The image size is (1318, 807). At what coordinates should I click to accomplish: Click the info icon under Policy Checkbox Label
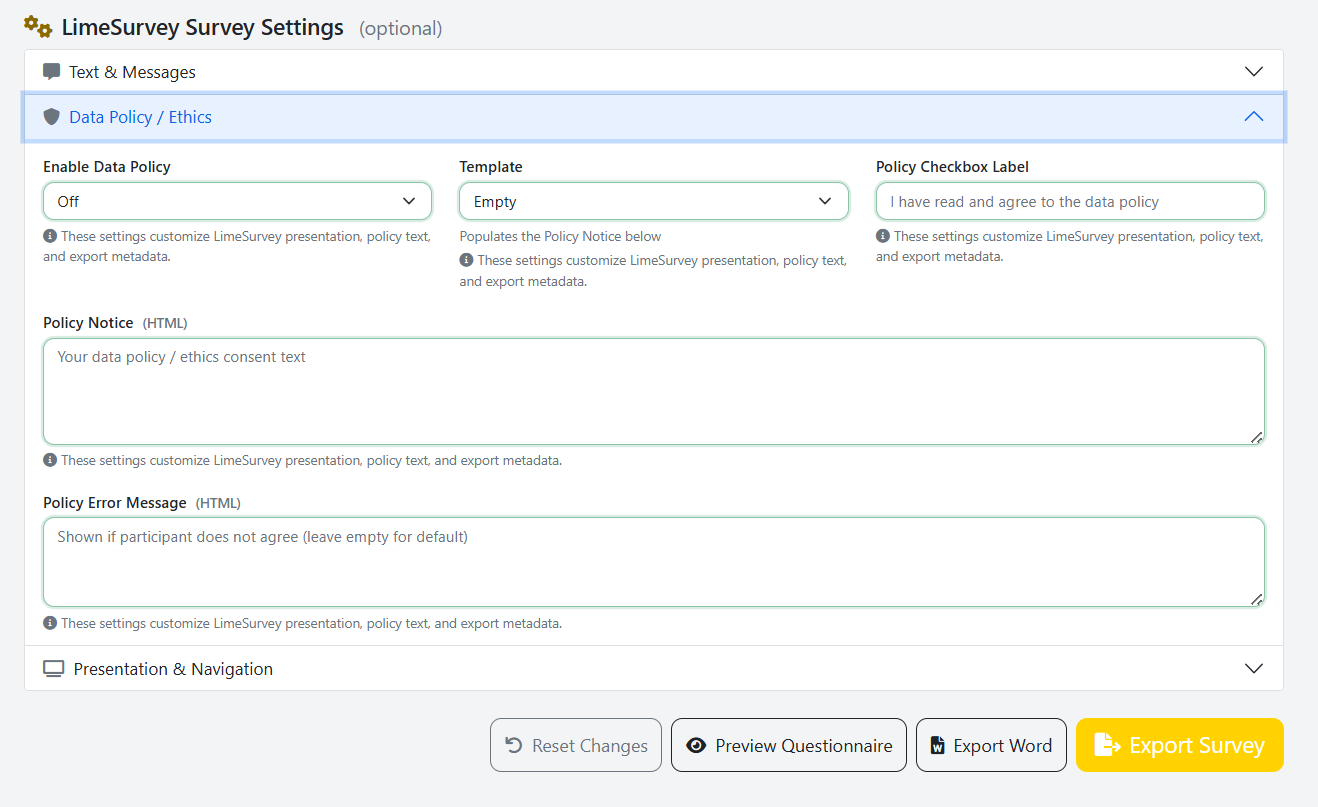pyautogui.click(x=883, y=237)
